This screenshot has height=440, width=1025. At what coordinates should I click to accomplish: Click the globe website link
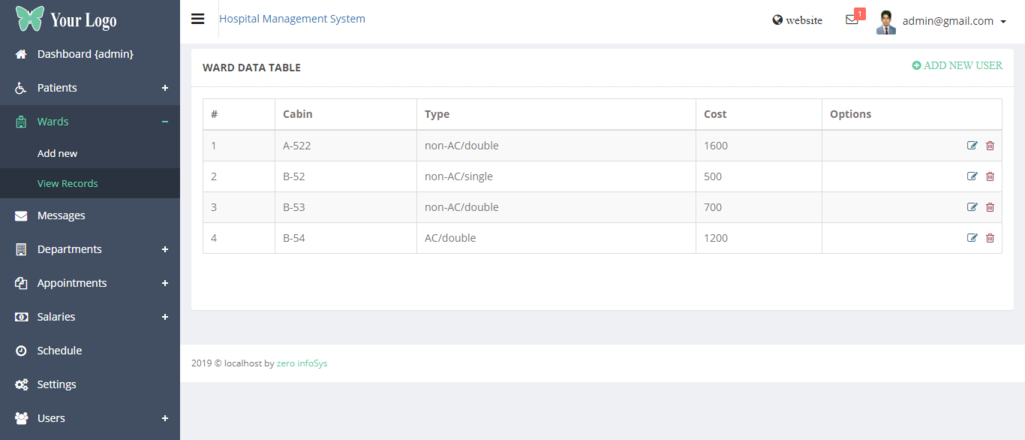point(797,20)
